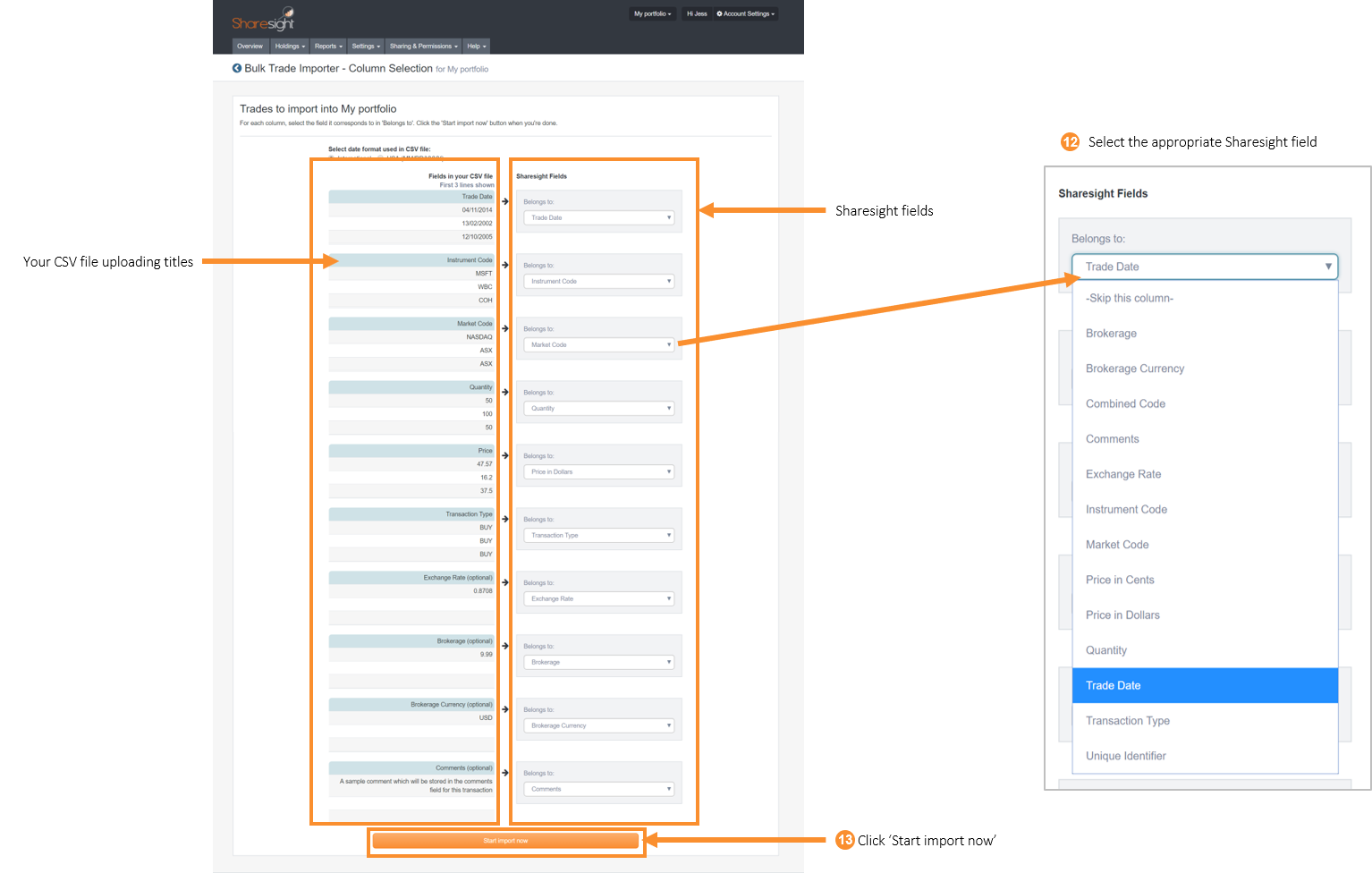Click the back arrow beside Bulk Trade Importer
Screen dimensions: 1372x873
(237, 68)
